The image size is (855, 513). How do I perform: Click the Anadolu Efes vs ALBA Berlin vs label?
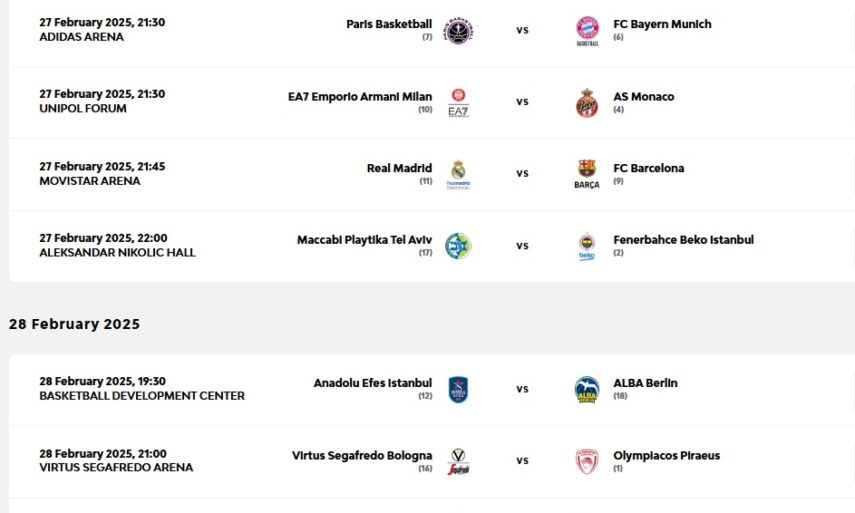tap(522, 389)
